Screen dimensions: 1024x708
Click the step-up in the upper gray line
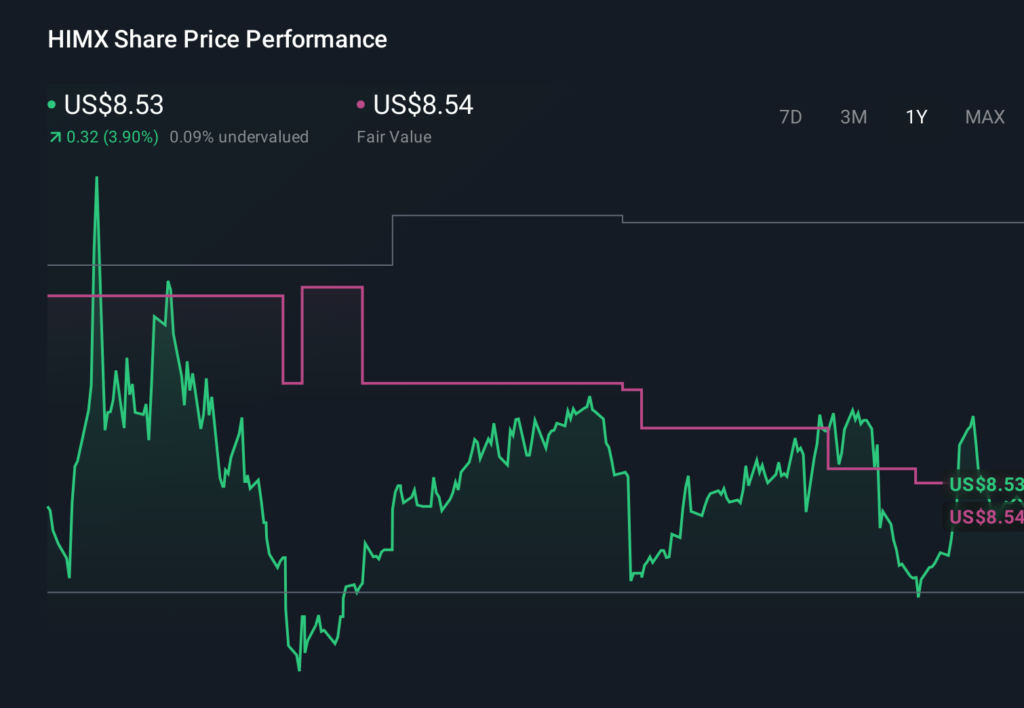[393, 238]
